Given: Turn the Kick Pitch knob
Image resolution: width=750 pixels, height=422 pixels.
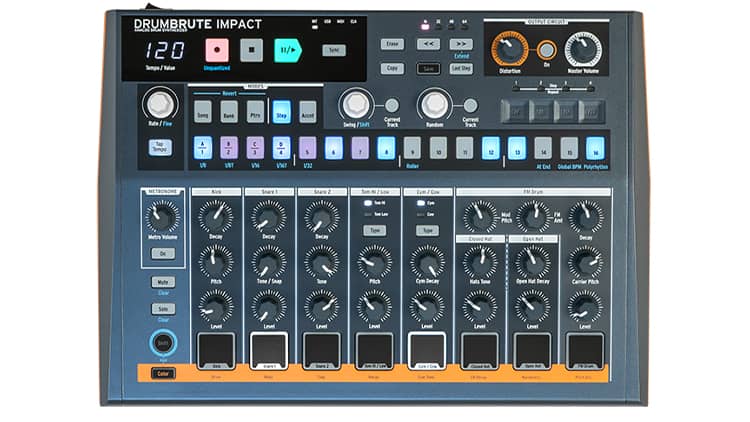Looking at the screenshot, I should [x=216, y=261].
